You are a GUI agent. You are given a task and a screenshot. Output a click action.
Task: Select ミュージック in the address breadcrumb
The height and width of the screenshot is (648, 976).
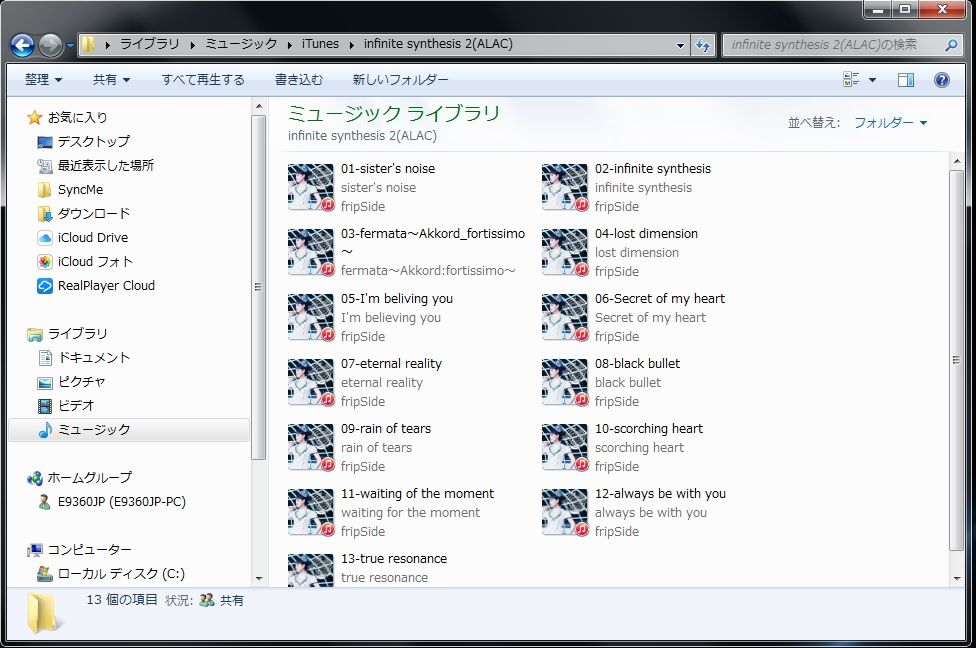click(241, 44)
